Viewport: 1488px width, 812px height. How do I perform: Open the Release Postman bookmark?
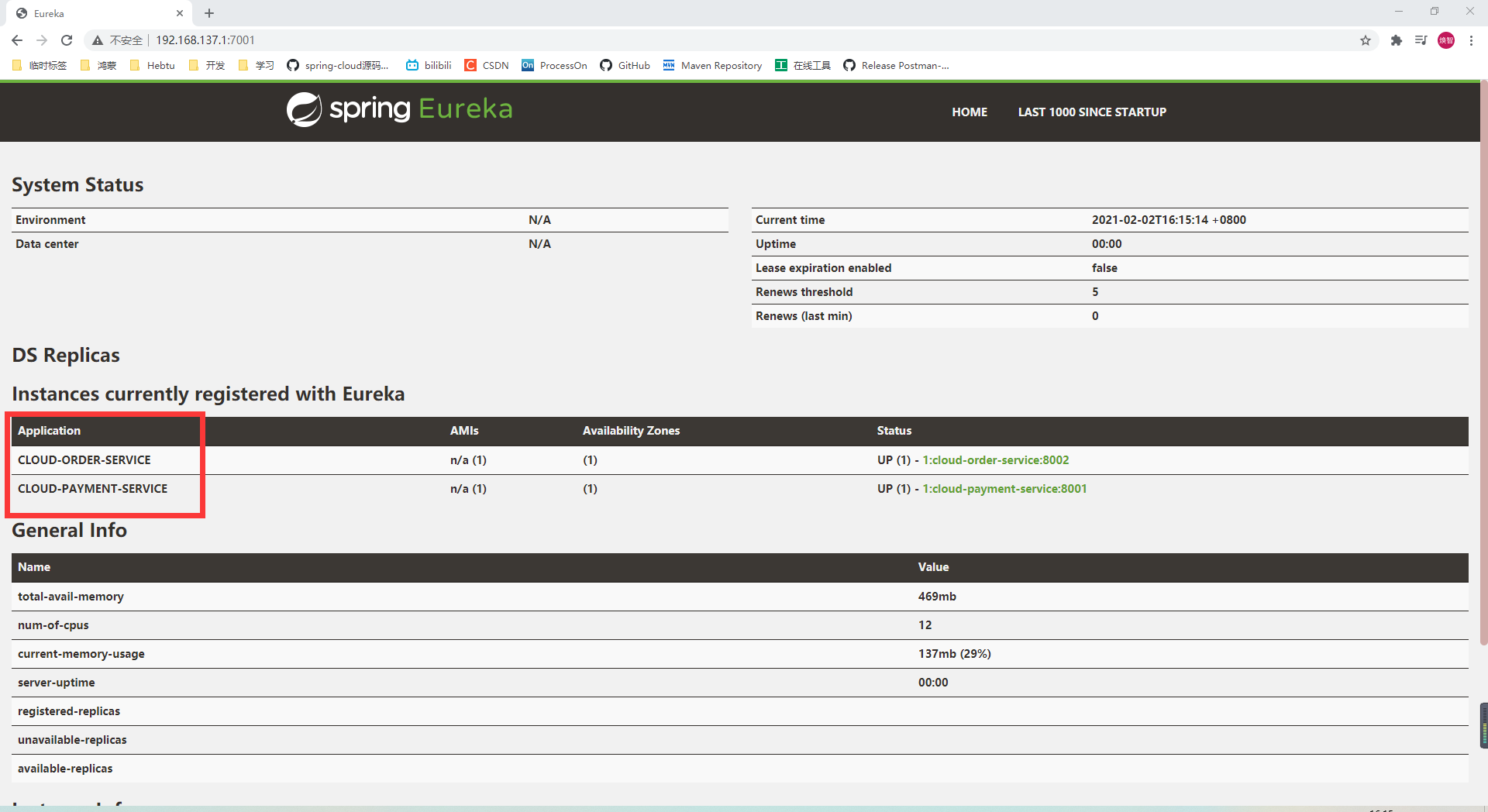(x=896, y=66)
